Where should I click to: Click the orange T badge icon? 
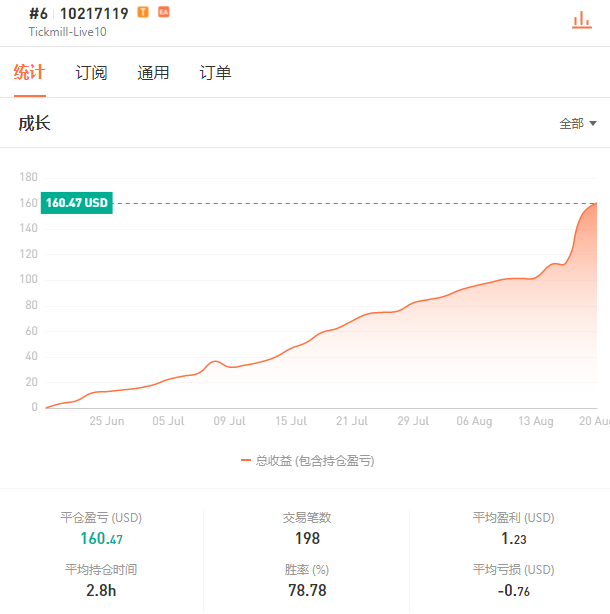click(x=143, y=12)
